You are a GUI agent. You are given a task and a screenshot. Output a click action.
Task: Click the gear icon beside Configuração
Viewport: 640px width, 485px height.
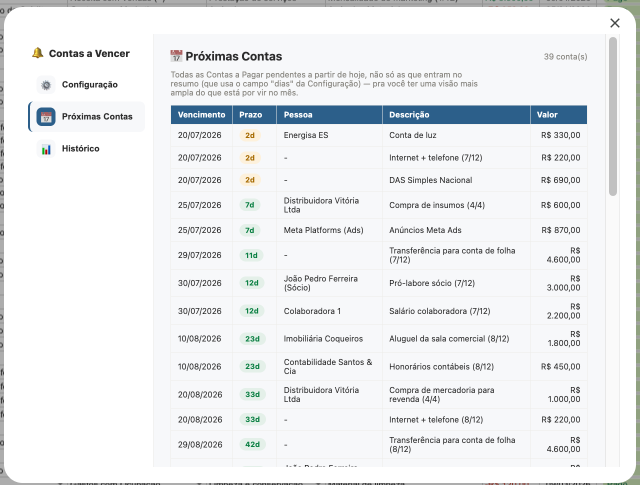pyautogui.click(x=46, y=85)
